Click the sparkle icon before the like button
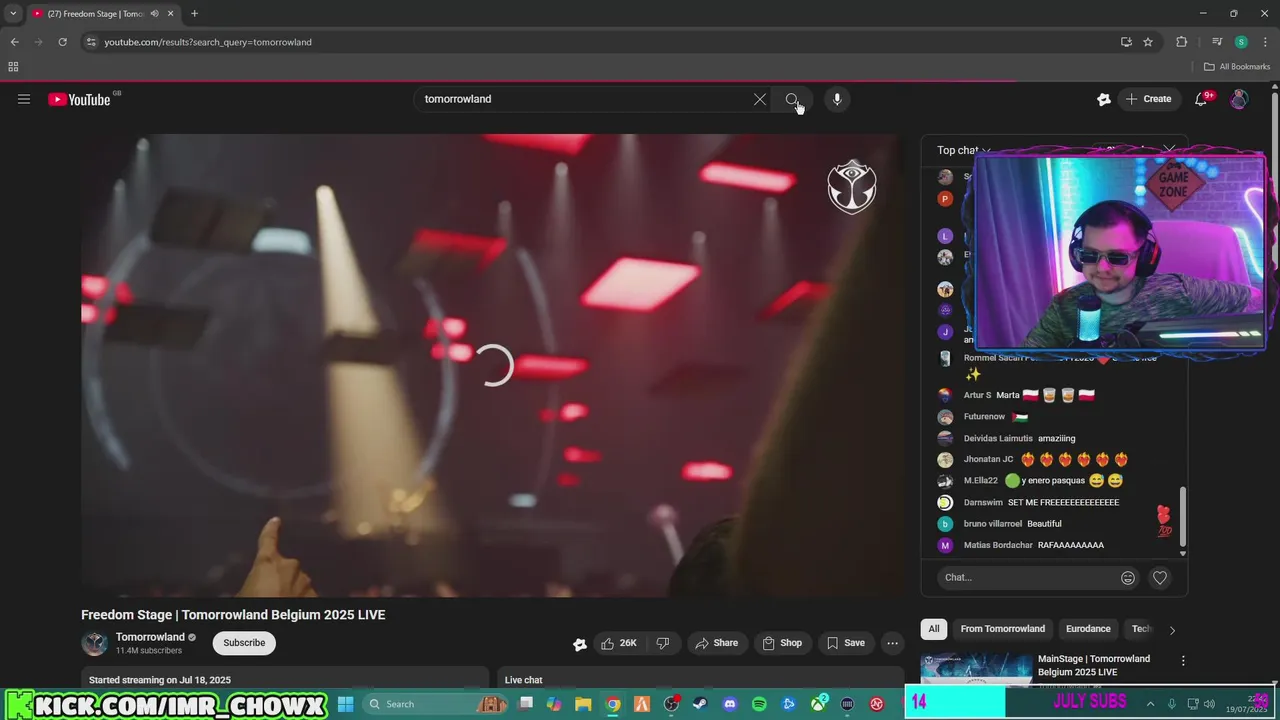 [x=580, y=644]
